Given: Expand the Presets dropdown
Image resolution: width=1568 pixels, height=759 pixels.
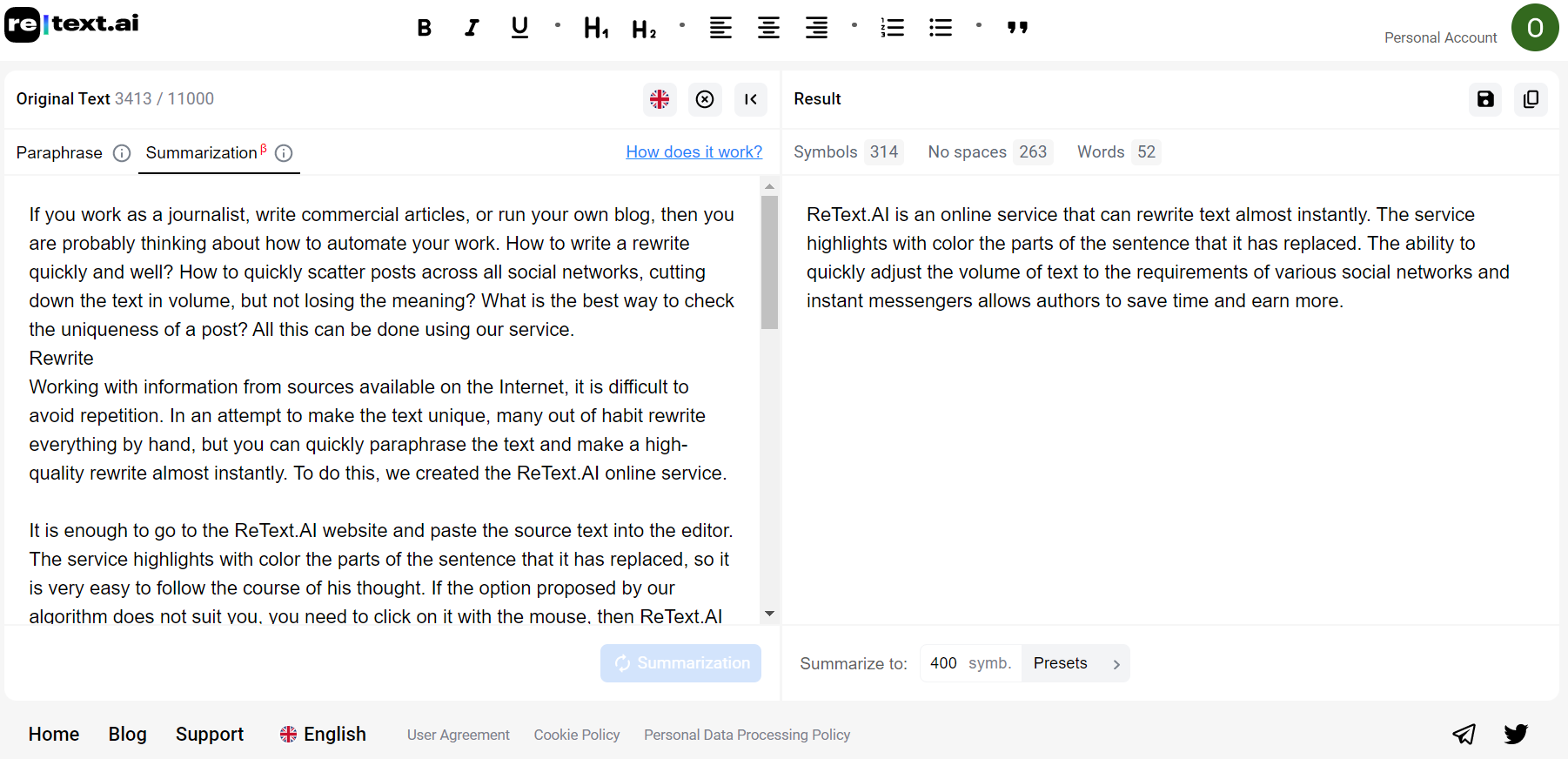Looking at the screenshot, I should point(1075,663).
